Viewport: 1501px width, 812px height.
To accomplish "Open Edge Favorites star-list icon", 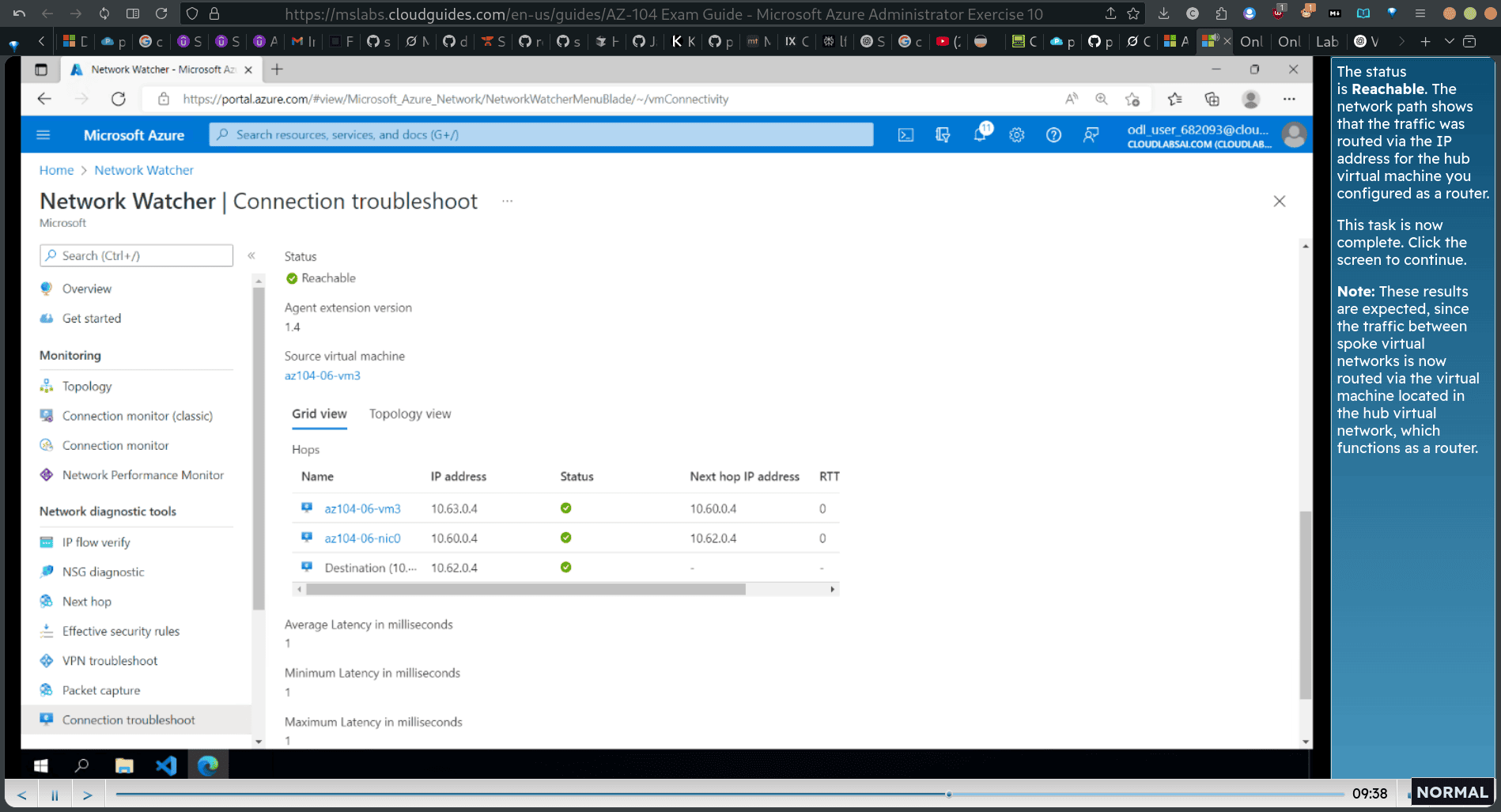I will tap(1174, 99).
